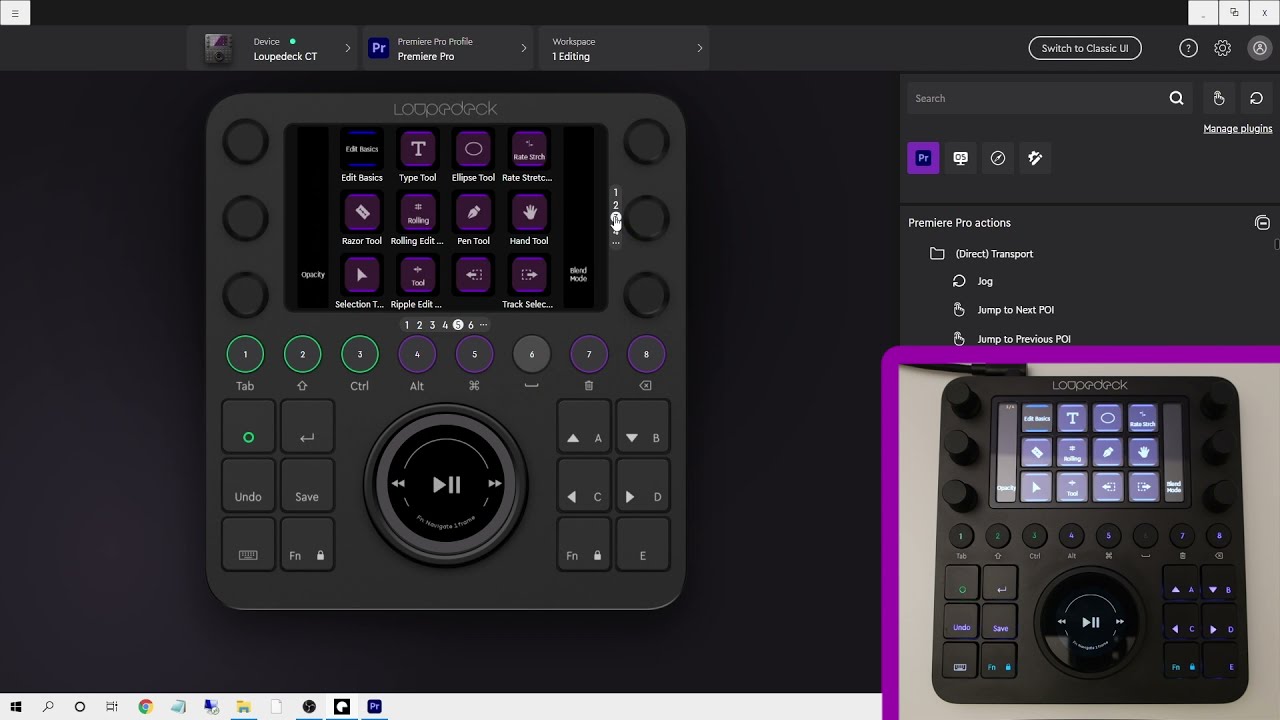This screenshot has width=1280, height=720.
Task: Select the Premiere Pro plugin icon
Action: click(923, 158)
